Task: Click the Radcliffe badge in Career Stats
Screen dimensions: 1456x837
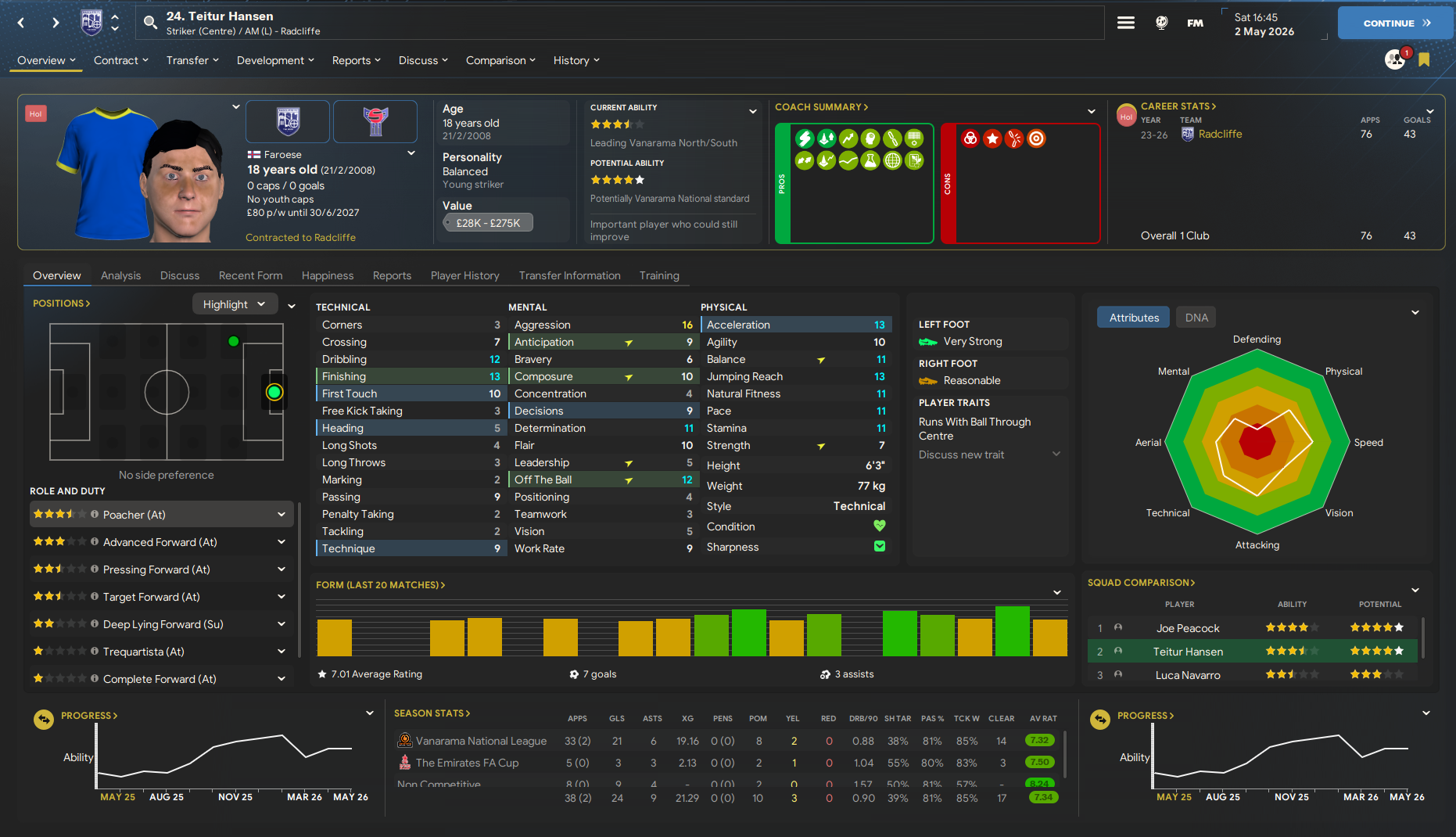Action: (x=1188, y=134)
